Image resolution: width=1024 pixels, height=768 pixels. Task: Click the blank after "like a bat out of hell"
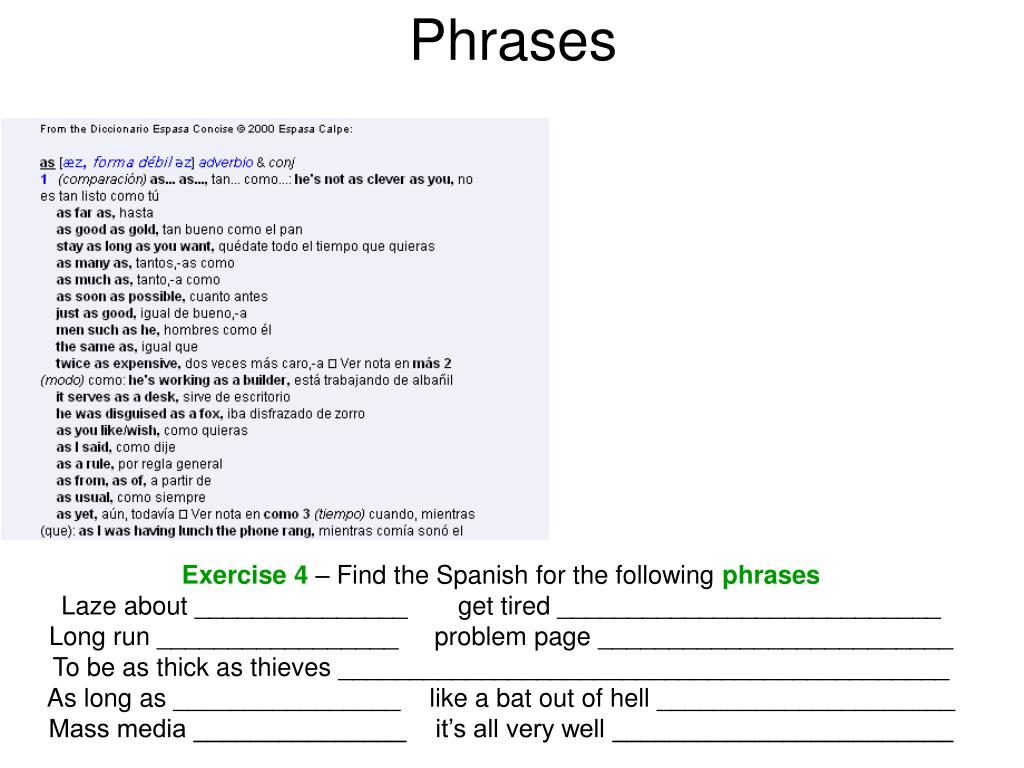[x=805, y=700]
